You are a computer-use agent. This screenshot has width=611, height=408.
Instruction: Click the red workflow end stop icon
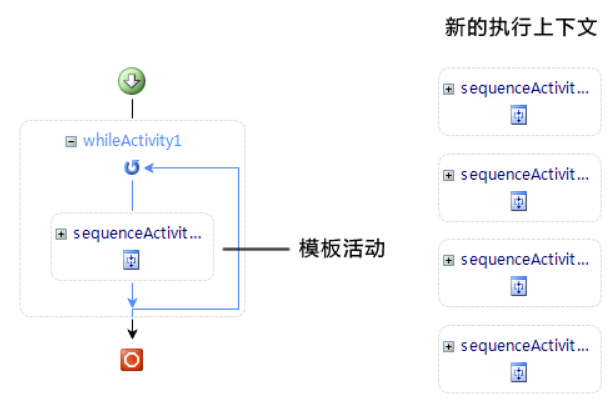point(132,359)
